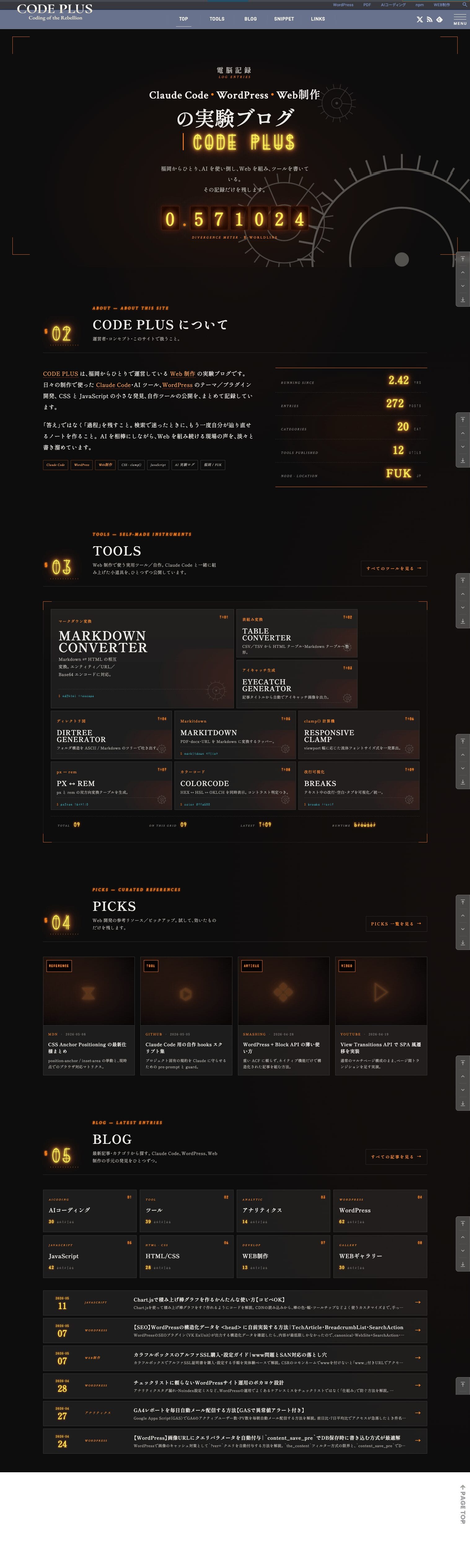The height and width of the screenshot is (1568, 470).
Task: Open AIコーディング in the top utility bar
Action: coord(393,5)
